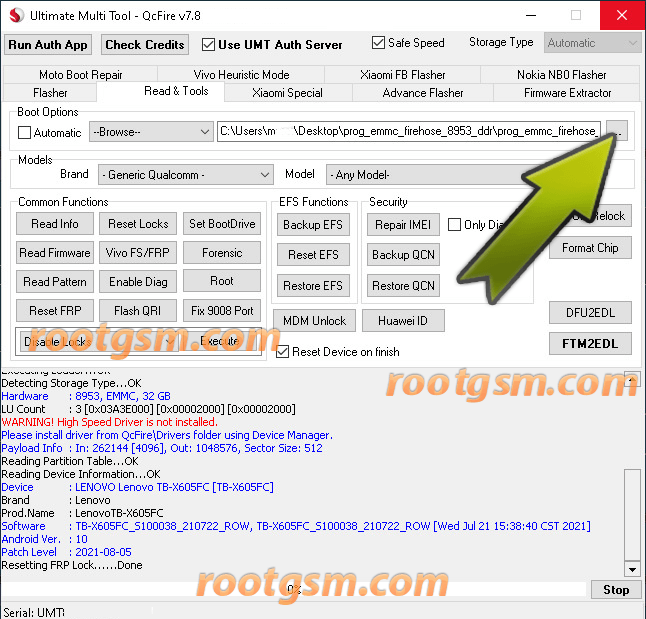Disable the Safe Speed checkbox

pyautogui.click(x=378, y=42)
